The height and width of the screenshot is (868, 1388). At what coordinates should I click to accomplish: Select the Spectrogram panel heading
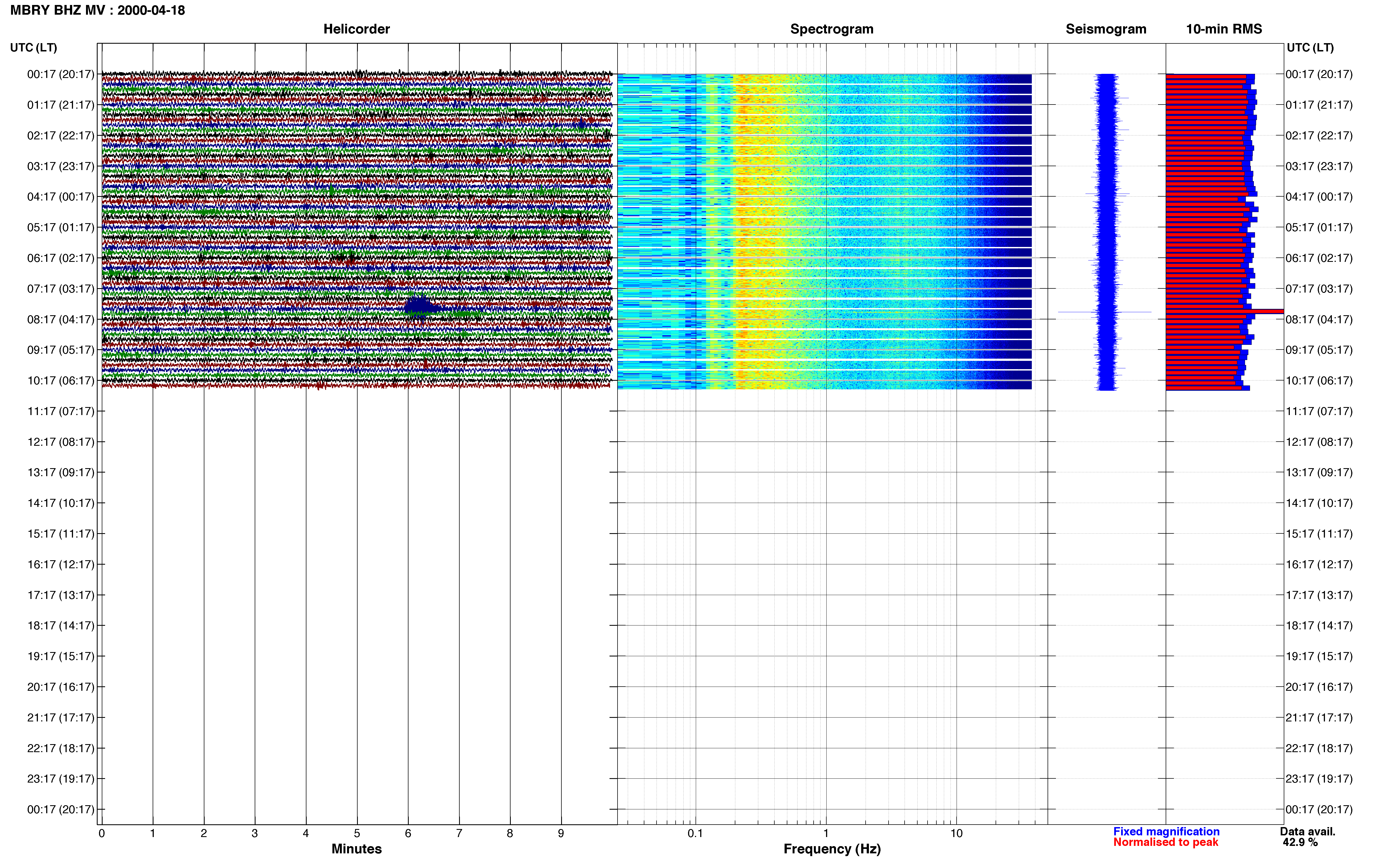click(832, 29)
